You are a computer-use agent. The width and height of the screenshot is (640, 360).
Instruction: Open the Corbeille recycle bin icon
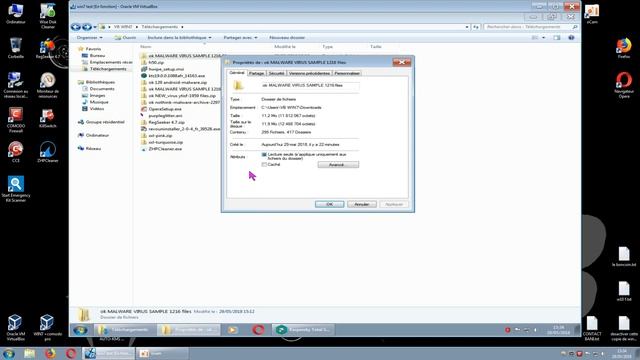point(16,47)
